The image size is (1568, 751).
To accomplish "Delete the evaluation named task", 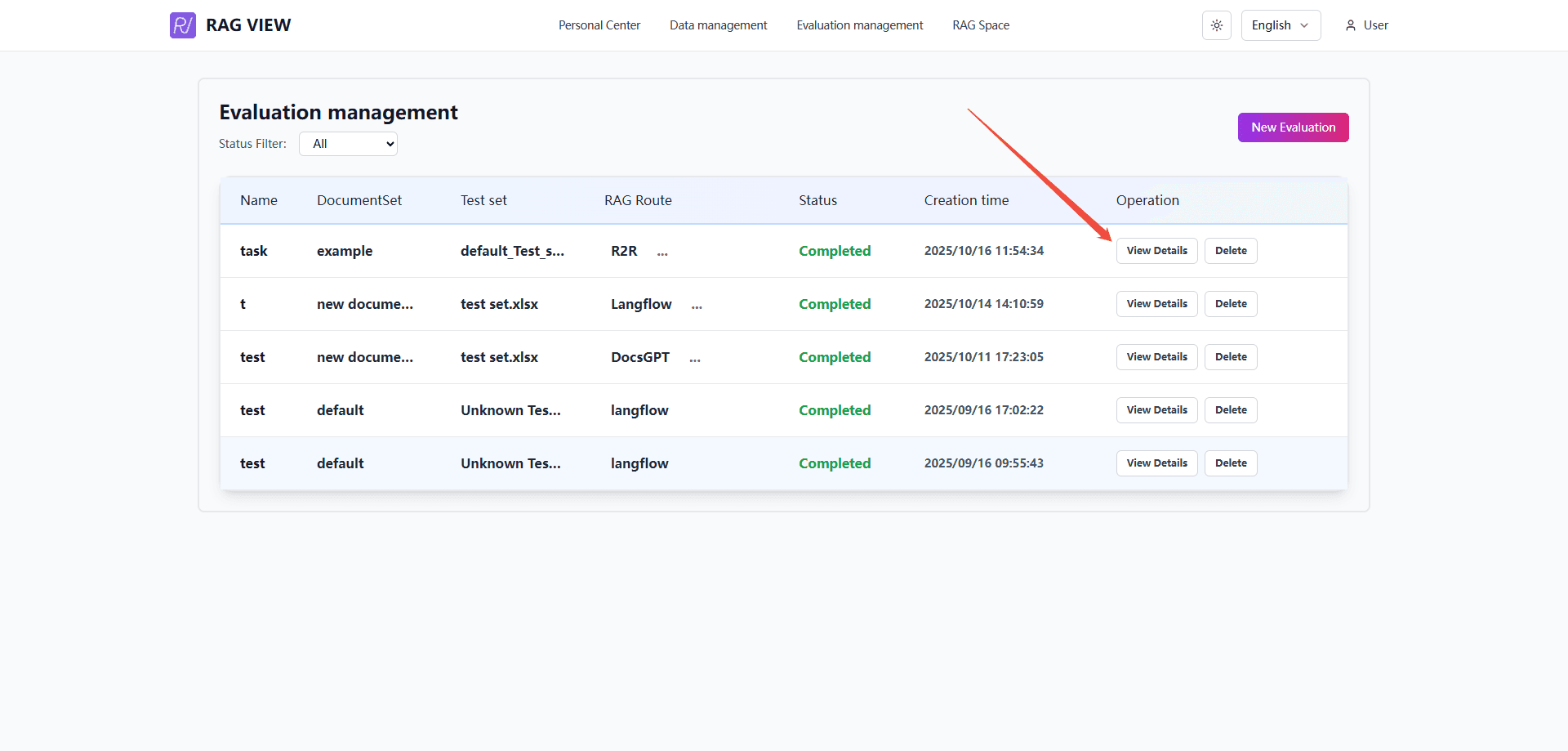I will (1230, 251).
